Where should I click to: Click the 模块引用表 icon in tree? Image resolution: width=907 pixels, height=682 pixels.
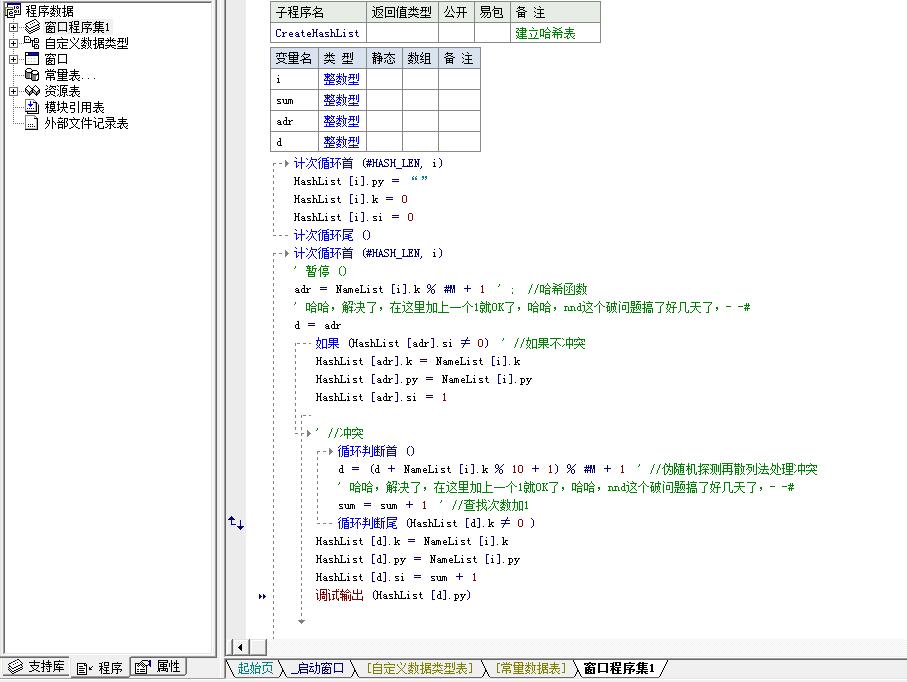pyautogui.click(x=32, y=107)
